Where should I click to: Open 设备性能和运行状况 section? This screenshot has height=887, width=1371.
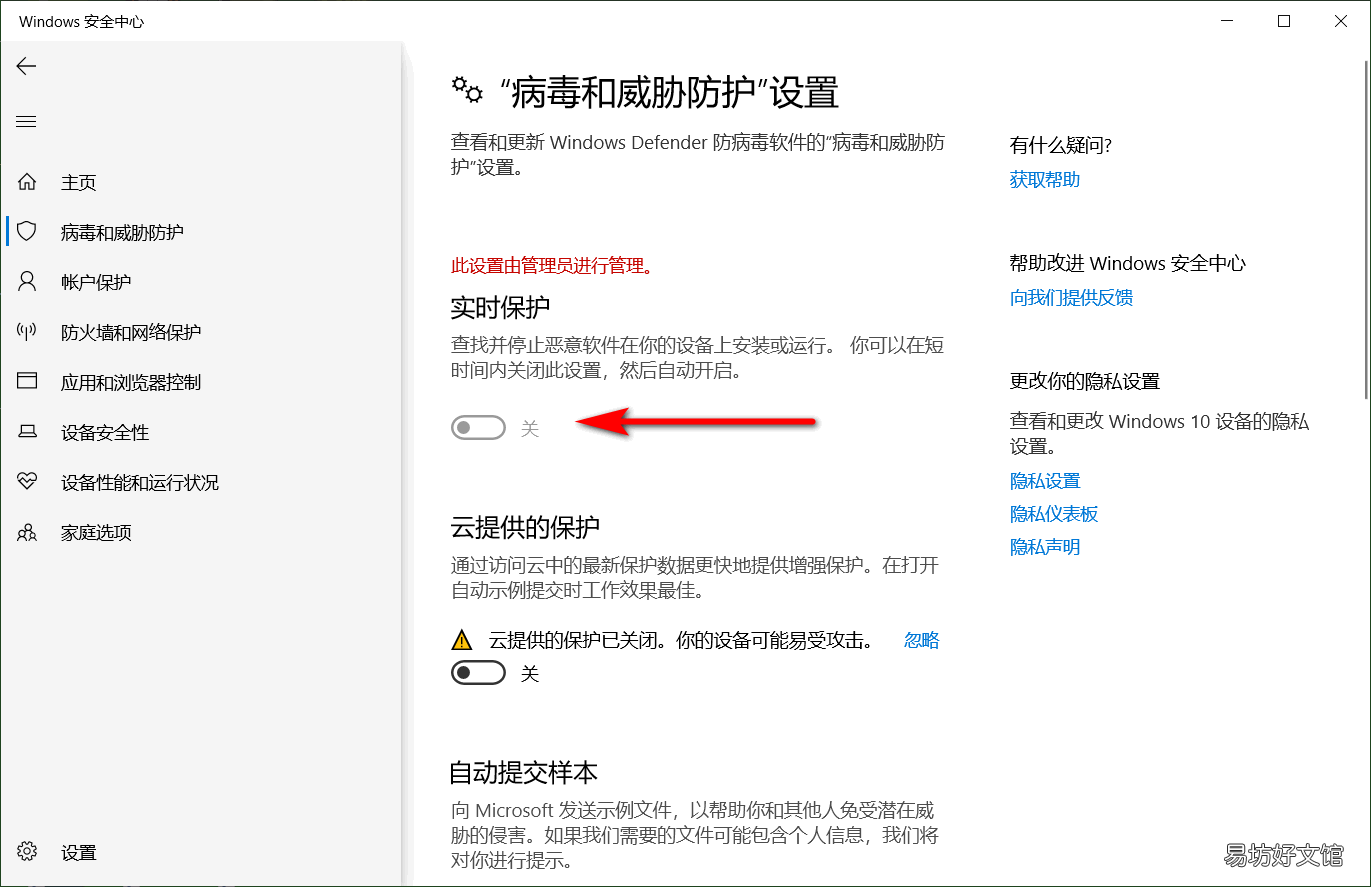pos(140,482)
